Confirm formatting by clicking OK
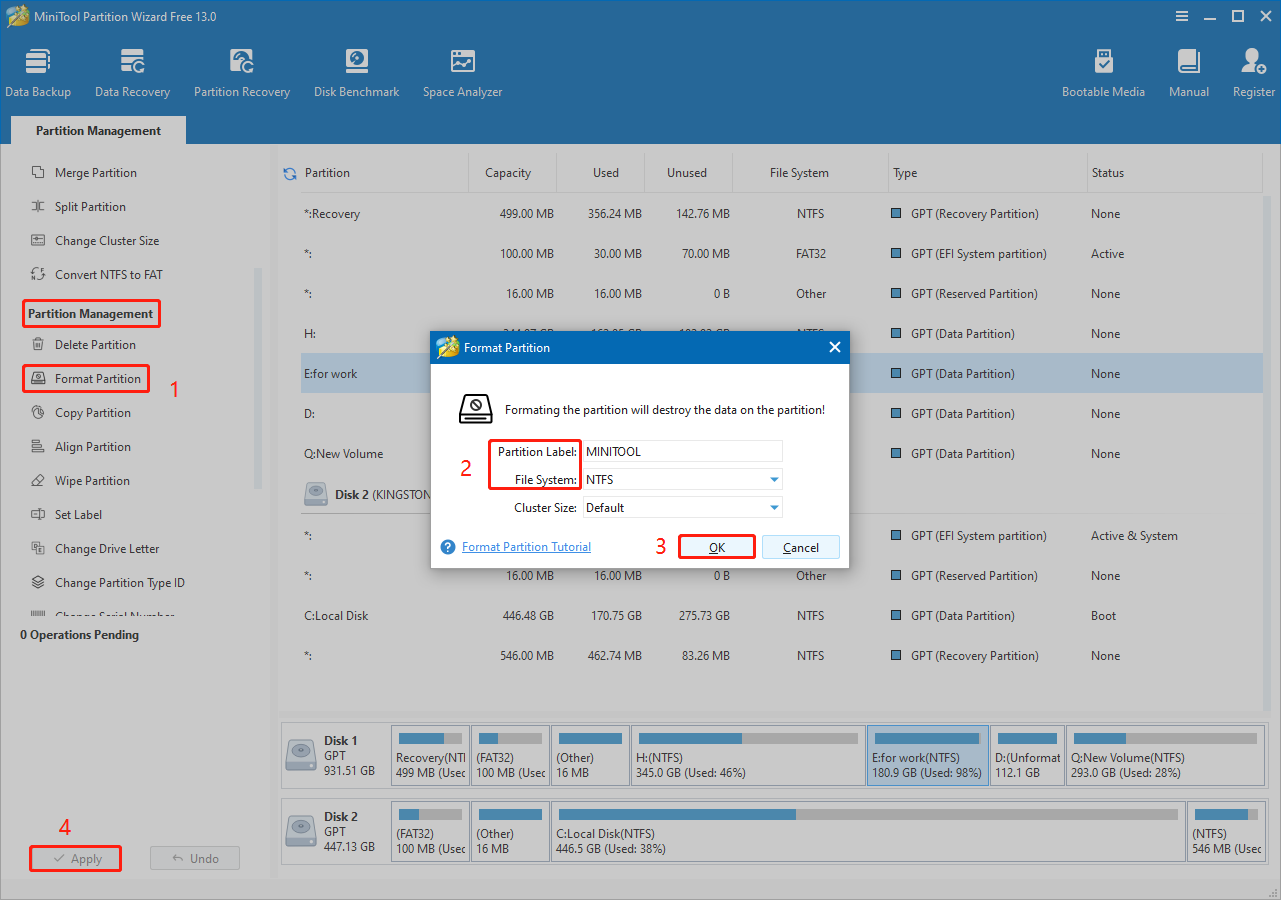The width and height of the screenshot is (1281, 900). click(x=716, y=547)
